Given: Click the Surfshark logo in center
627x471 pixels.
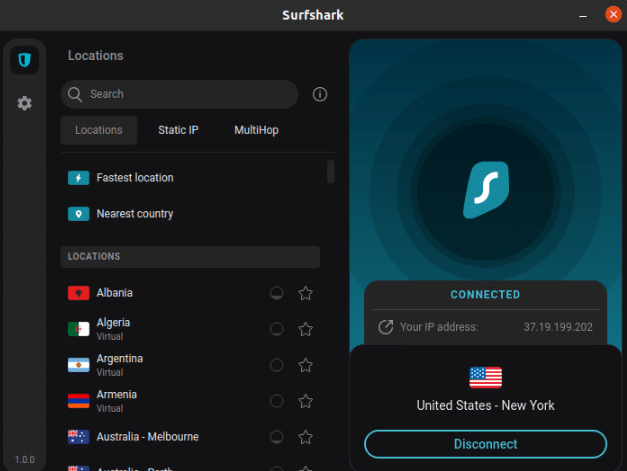Looking at the screenshot, I should 486,190.
